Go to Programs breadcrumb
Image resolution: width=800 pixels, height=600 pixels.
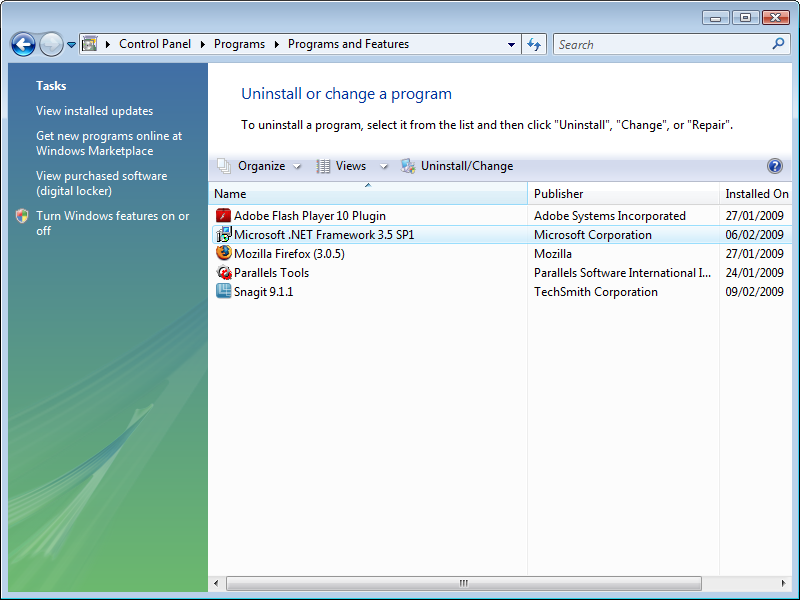click(239, 44)
